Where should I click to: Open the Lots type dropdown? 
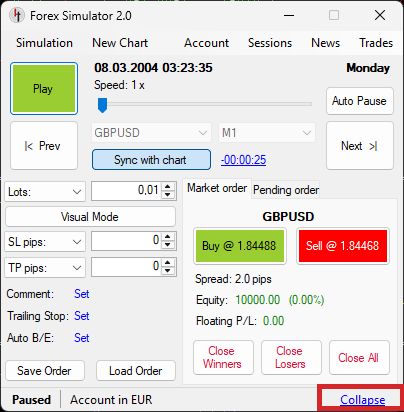[45, 192]
